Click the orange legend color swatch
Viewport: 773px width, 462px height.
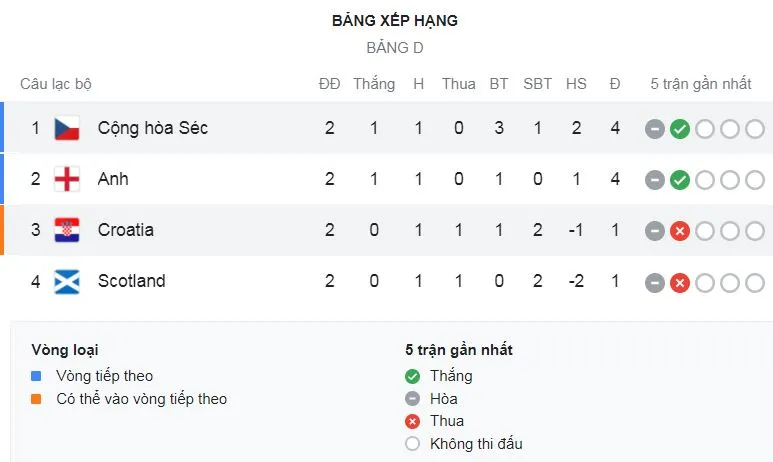click(x=36, y=399)
